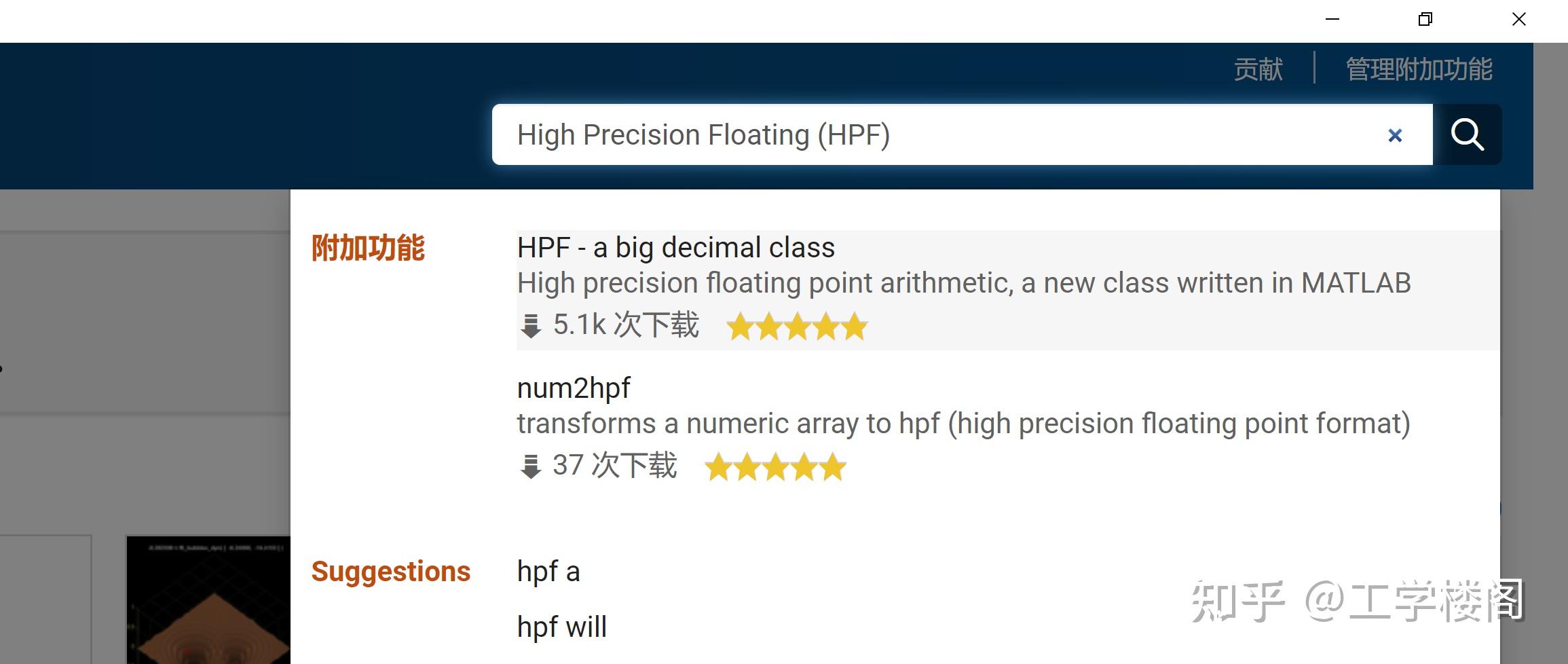Image resolution: width=1568 pixels, height=664 pixels.
Task: Click the star rating of num2hpf
Action: (x=775, y=467)
